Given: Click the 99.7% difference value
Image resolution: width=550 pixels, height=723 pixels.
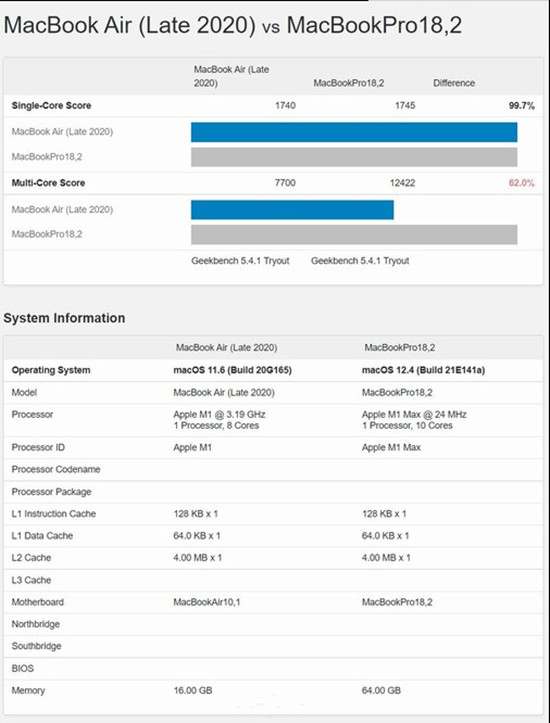Looking at the screenshot, I should click(521, 106).
